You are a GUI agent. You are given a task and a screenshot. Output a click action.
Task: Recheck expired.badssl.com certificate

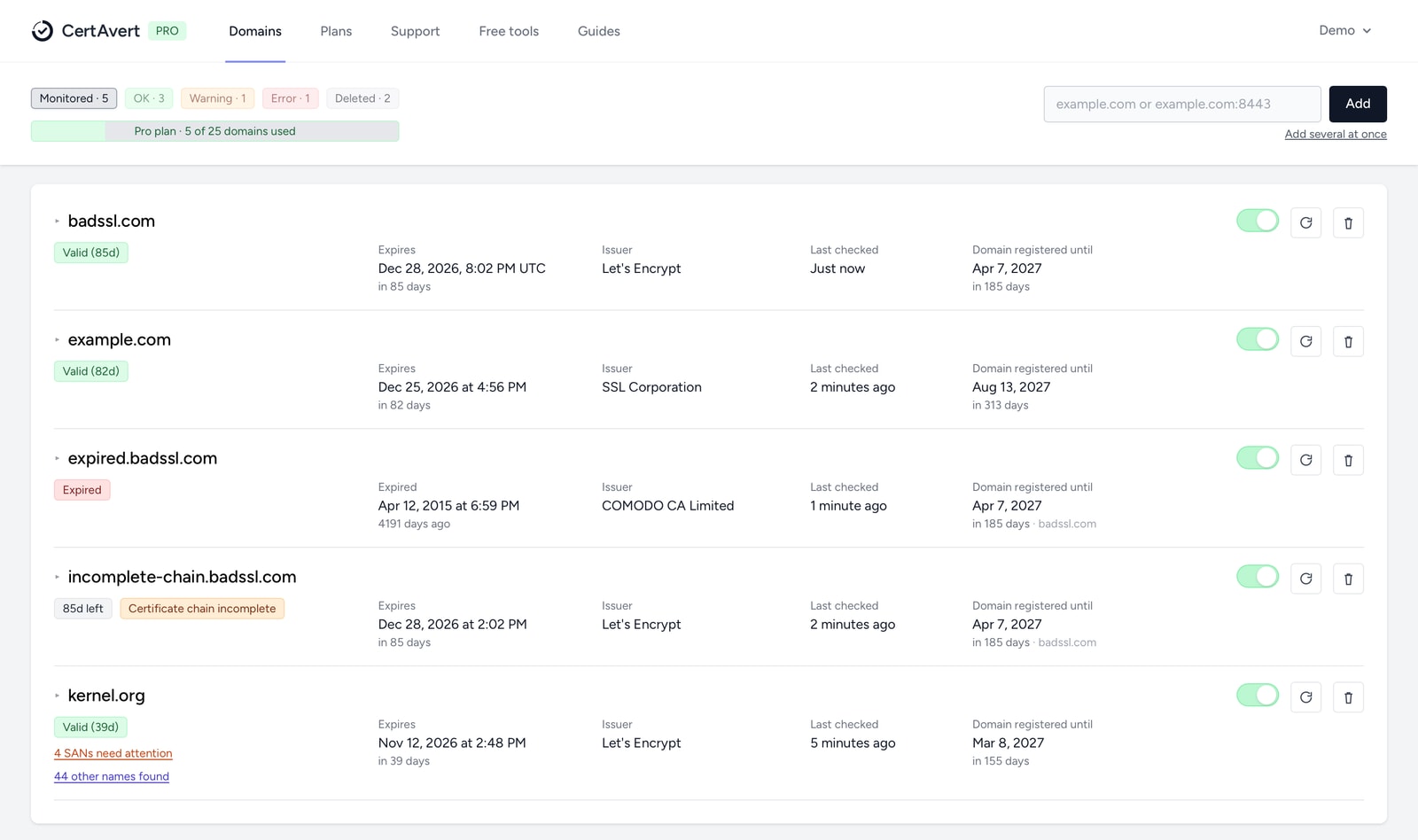pyautogui.click(x=1305, y=461)
